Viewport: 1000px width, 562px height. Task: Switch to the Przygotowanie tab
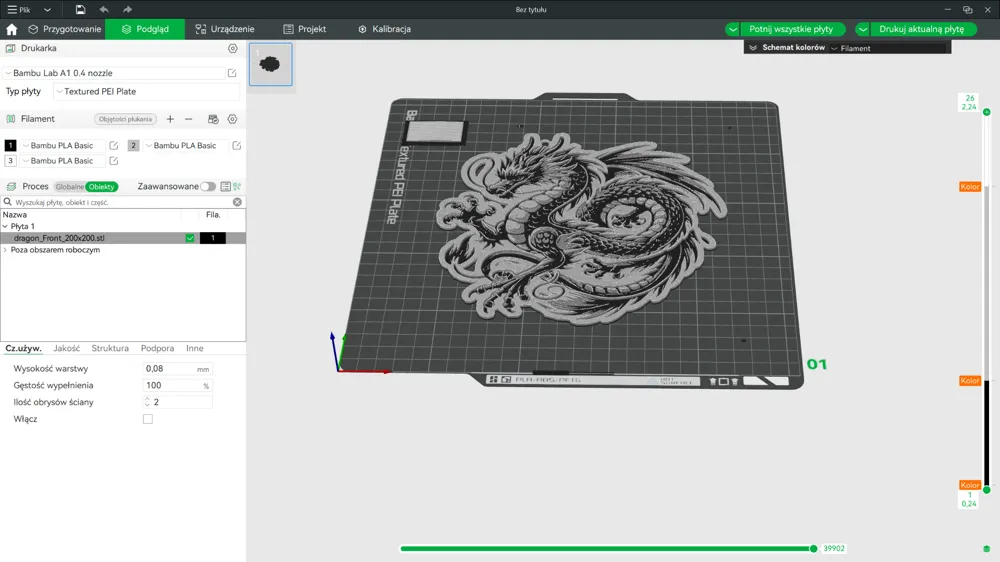click(64, 29)
